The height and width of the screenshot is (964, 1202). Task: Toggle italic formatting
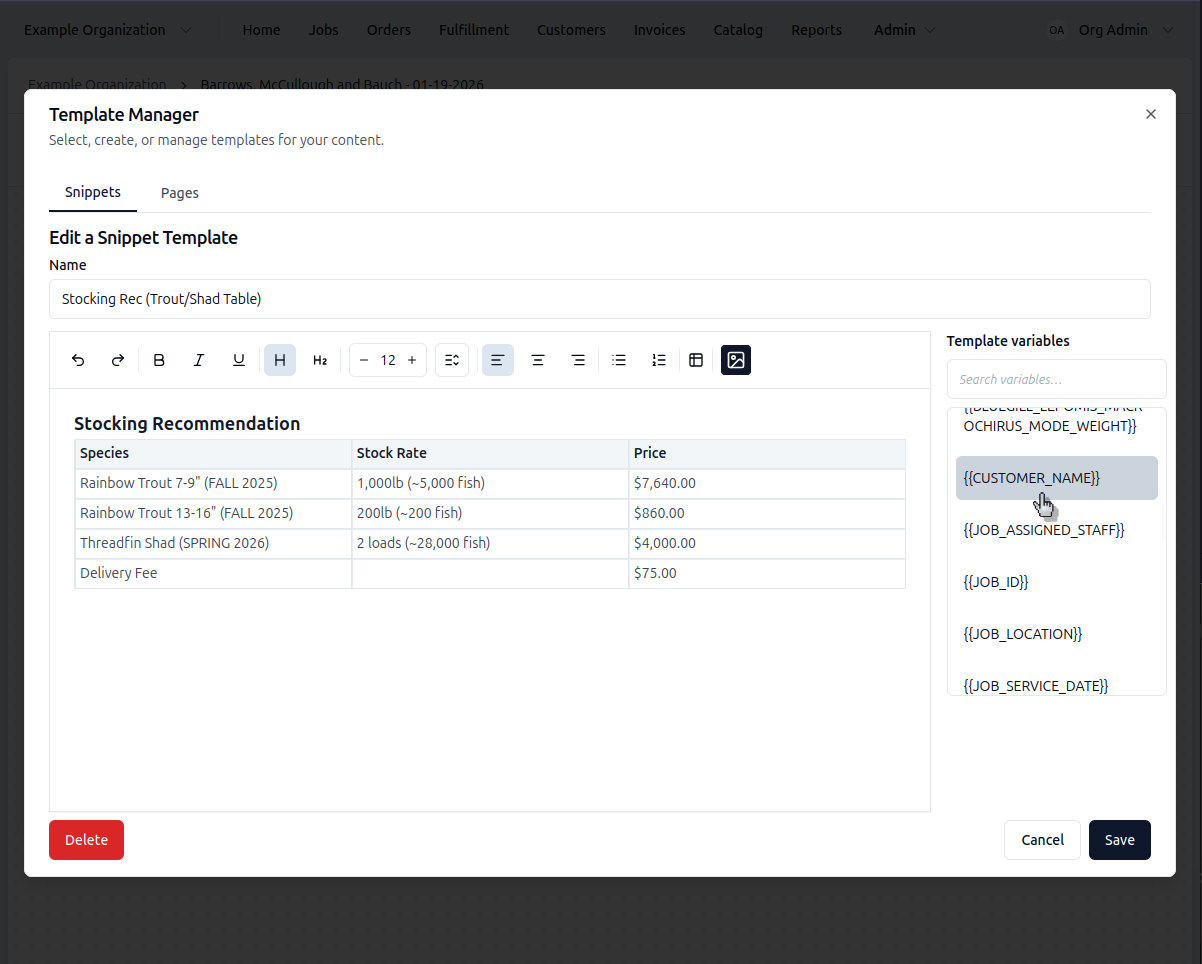(199, 360)
